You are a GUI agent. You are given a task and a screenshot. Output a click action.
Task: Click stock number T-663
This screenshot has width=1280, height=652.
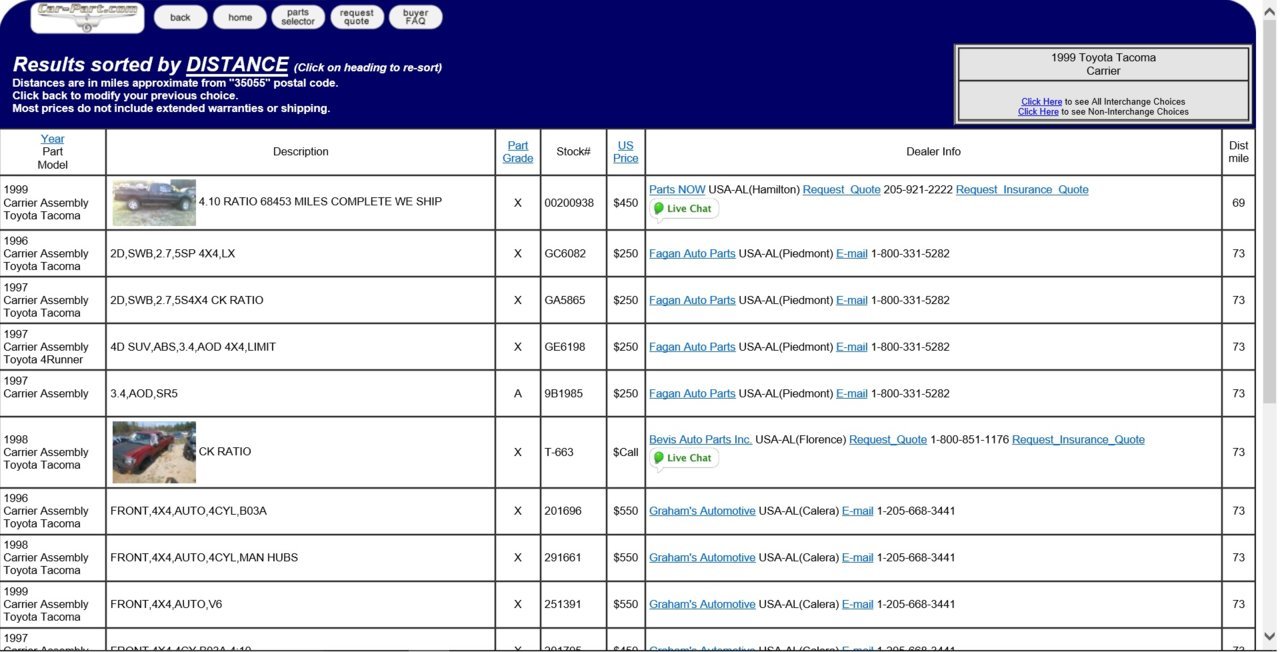pyautogui.click(x=559, y=452)
